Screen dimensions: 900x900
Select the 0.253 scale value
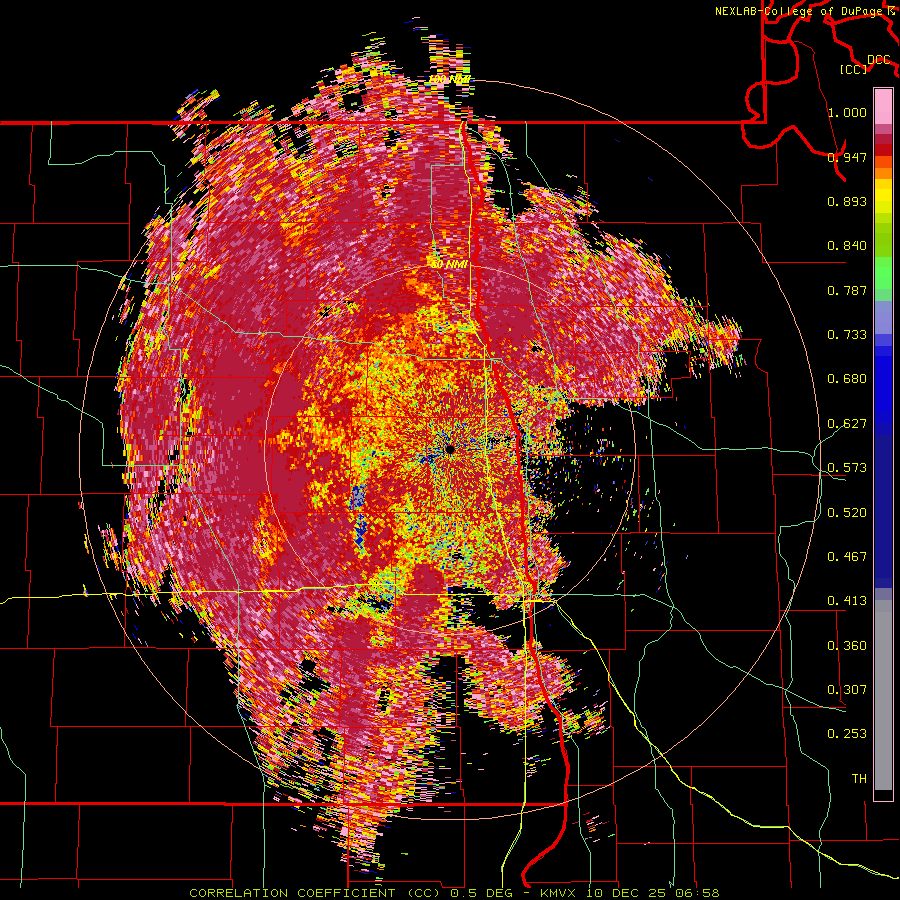pos(847,734)
